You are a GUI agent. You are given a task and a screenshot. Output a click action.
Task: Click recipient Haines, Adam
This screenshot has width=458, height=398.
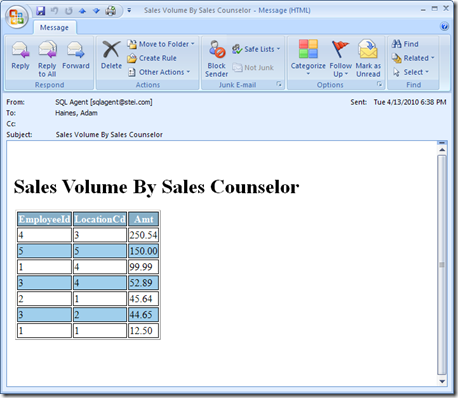click(x=76, y=113)
